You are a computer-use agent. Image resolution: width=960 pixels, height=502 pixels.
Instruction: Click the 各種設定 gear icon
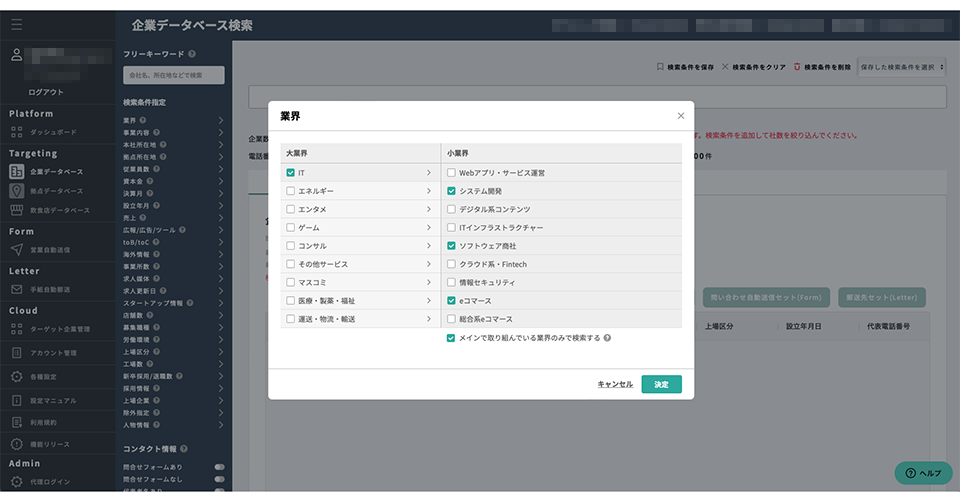pos(17,377)
